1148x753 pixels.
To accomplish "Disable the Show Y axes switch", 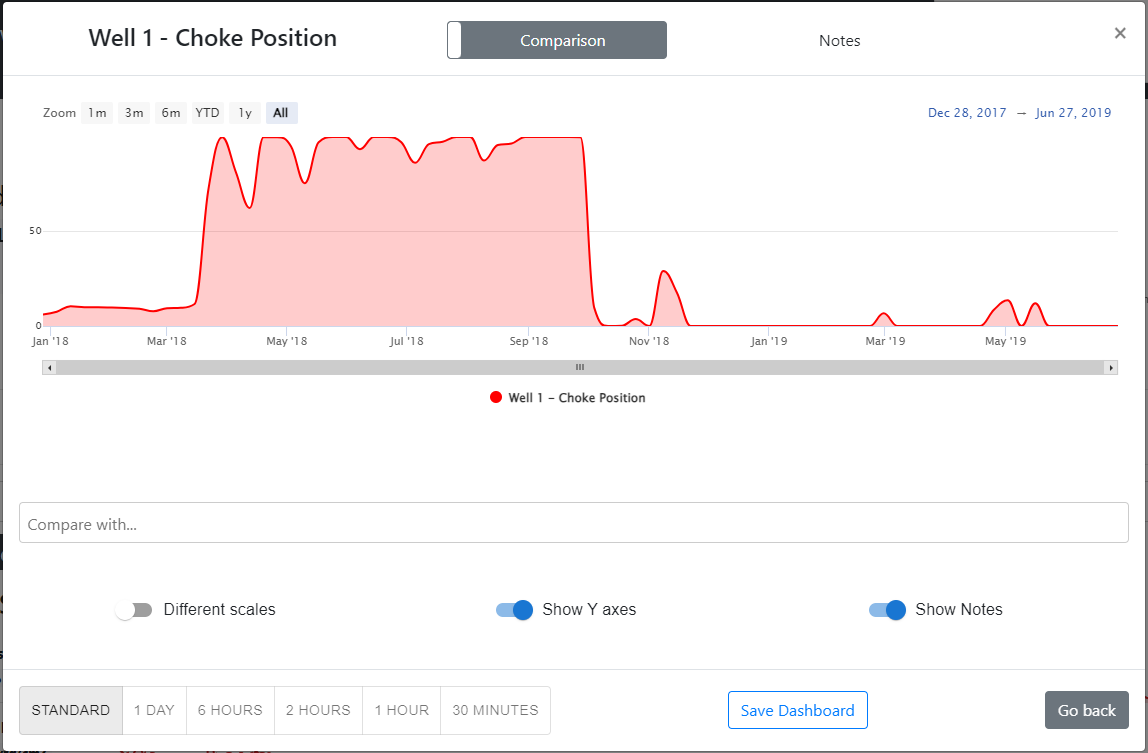I will [x=514, y=610].
